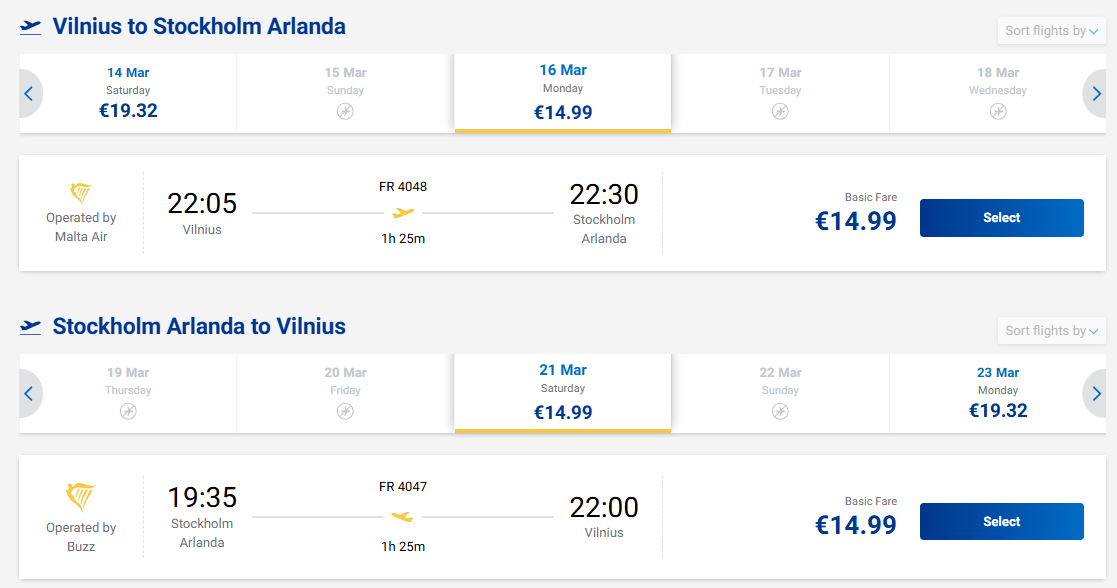Show earlier return dates with left arrow

click(29, 394)
